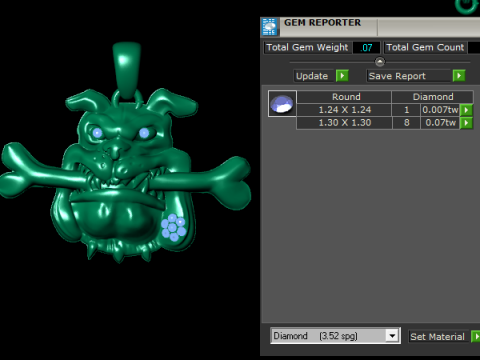Screen dimensions: 480x360
Task: Click the Total Gem Weight label
Action: (307, 48)
